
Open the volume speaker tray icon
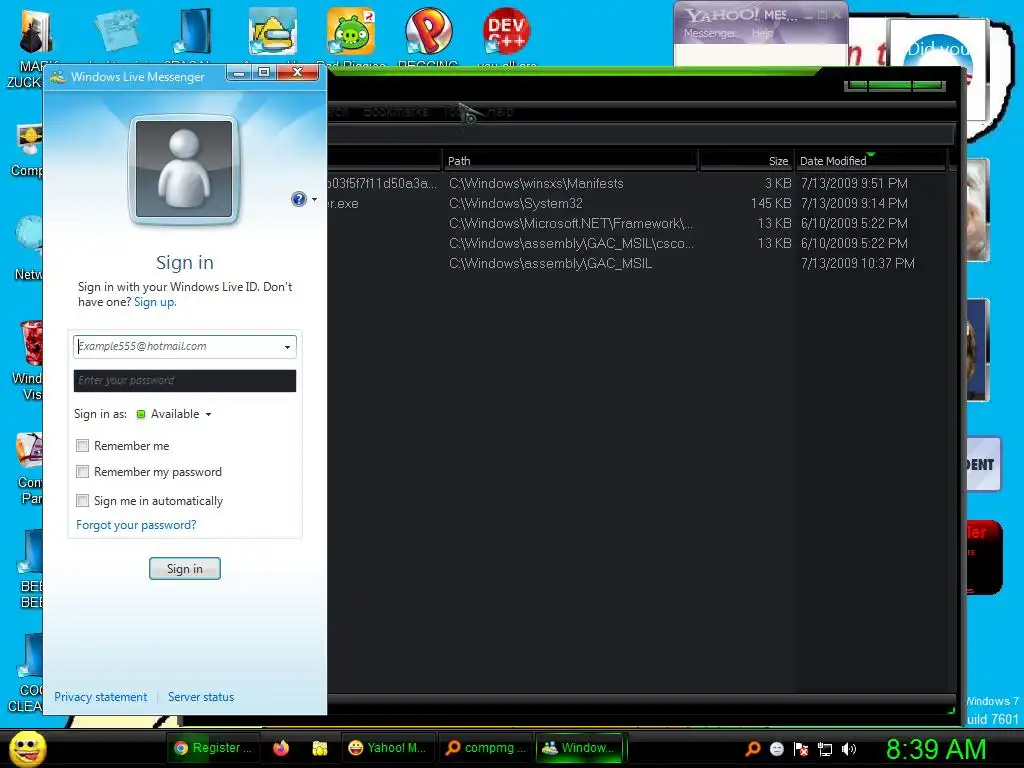pos(848,749)
